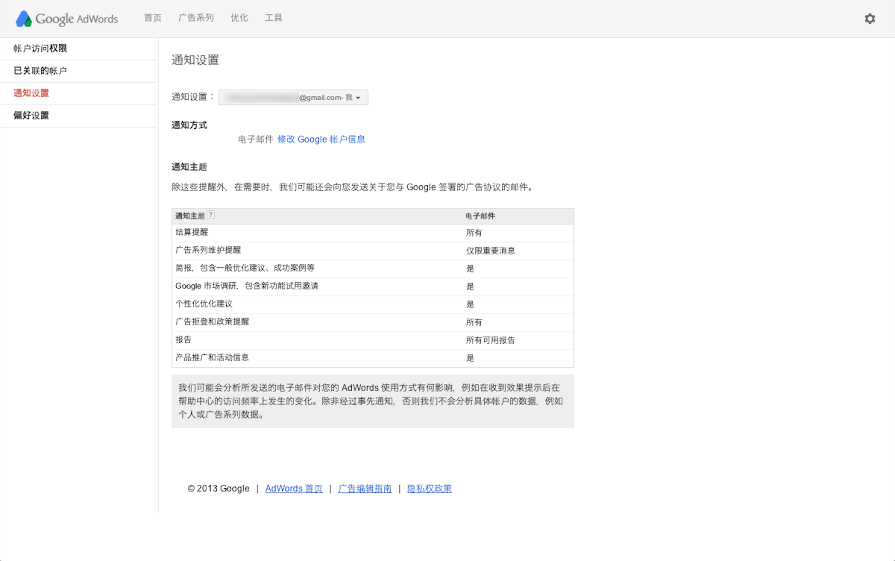Viewport: 895px width, 561px height.
Task: Click 是 value in 个性化优化建议 row
Action: (x=470, y=304)
